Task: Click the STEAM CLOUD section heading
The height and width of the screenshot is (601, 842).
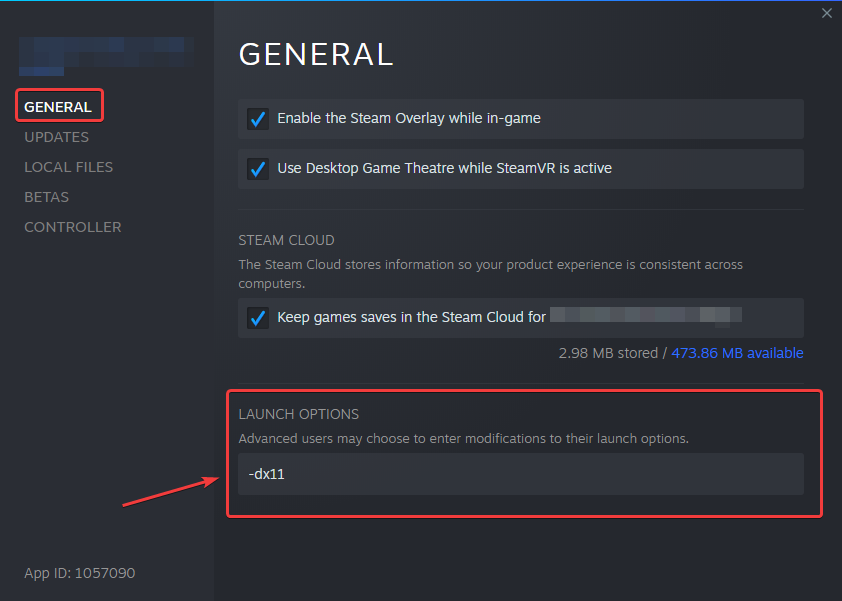Action: tap(286, 240)
